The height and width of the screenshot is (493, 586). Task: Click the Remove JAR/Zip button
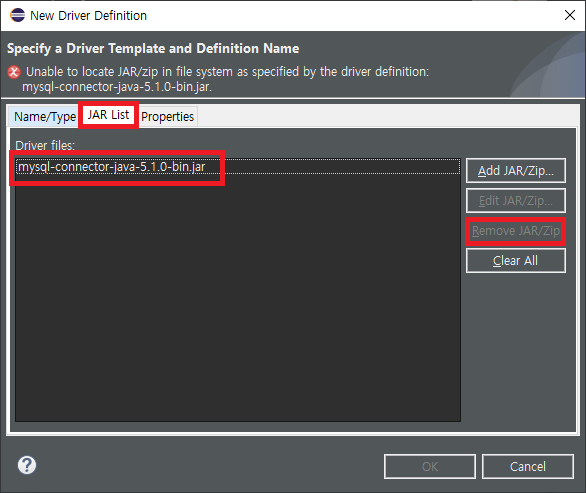pyautogui.click(x=516, y=231)
